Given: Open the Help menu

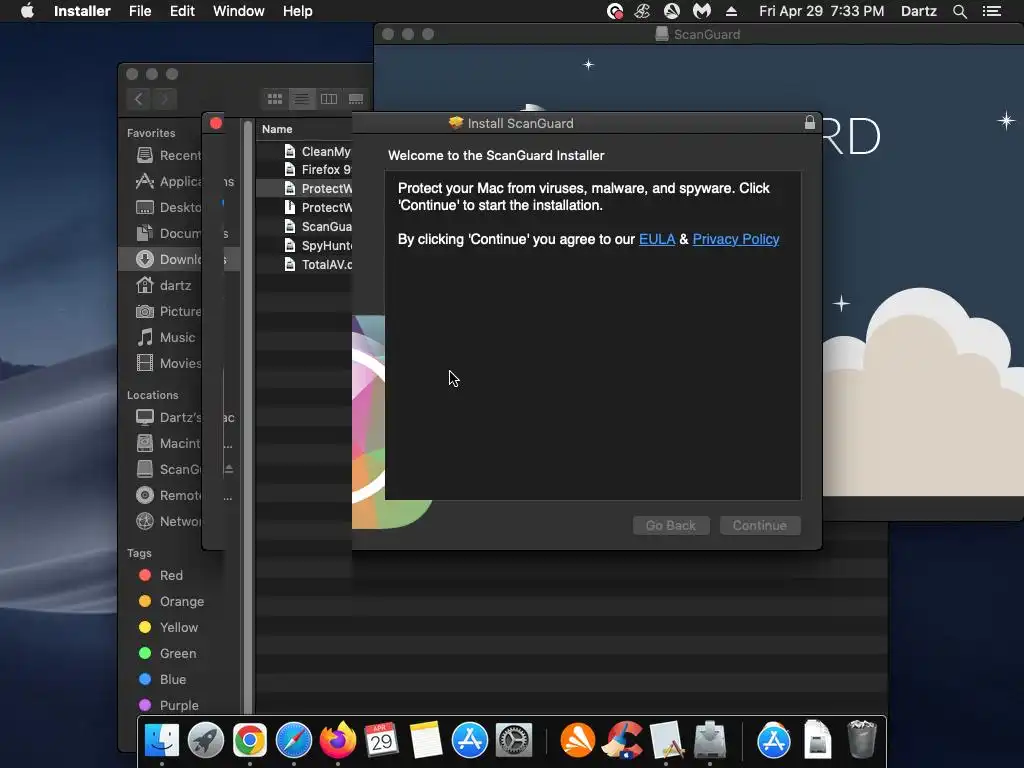Looking at the screenshot, I should pyautogui.click(x=297, y=11).
